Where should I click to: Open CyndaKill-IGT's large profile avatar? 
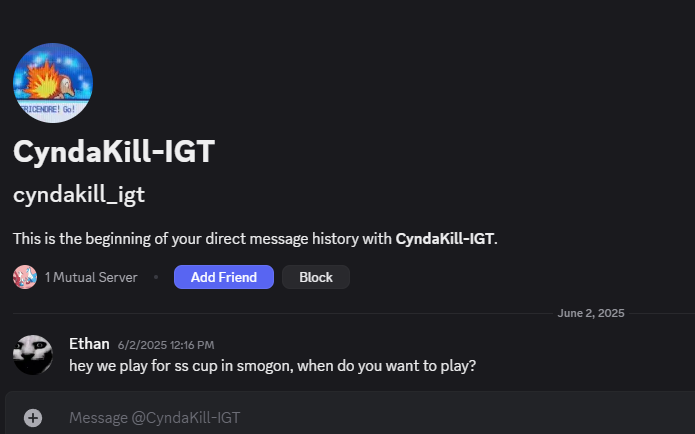click(53, 83)
